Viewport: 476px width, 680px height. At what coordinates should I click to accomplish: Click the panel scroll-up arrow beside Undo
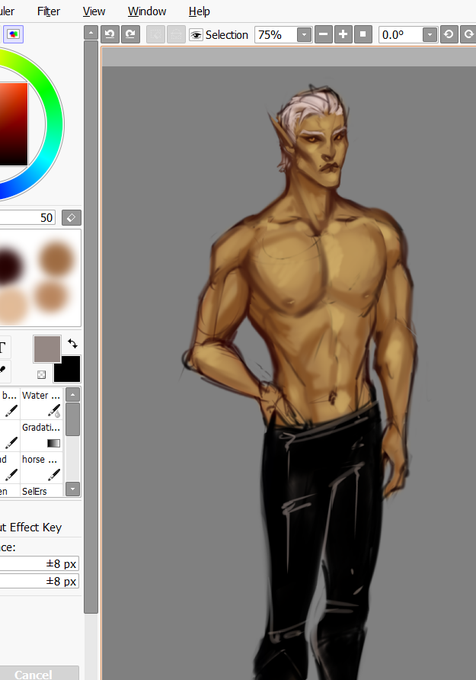91,33
